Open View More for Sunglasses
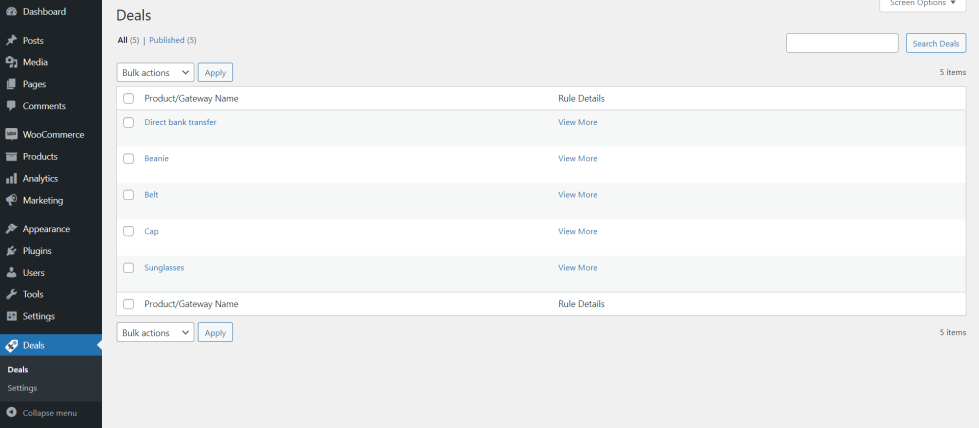This screenshot has width=979, height=428. pyautogui.click(x=577, y=268)
